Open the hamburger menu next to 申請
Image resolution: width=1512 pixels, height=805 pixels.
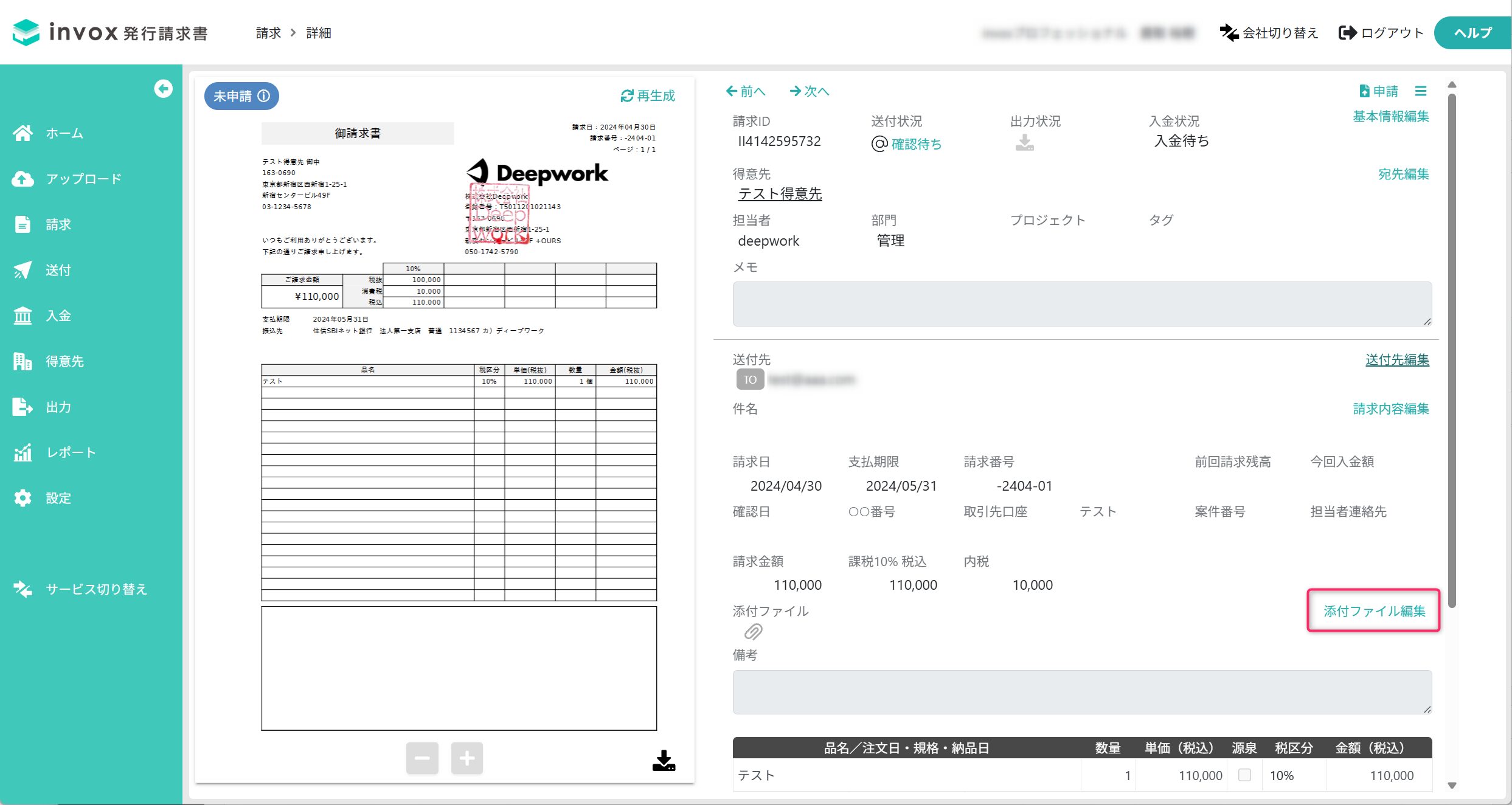pyautogui.click(x=1421, y=91)
